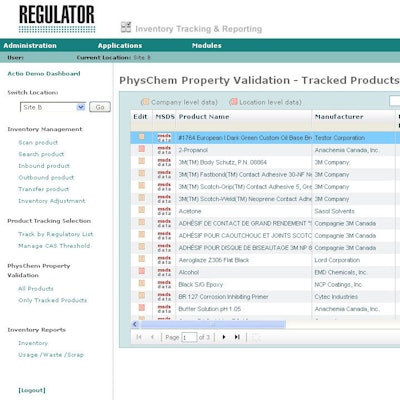Screen dimensions: 400x400
Task: Go to next page of products
Action: pyautogui.click(x=224, y=337)
